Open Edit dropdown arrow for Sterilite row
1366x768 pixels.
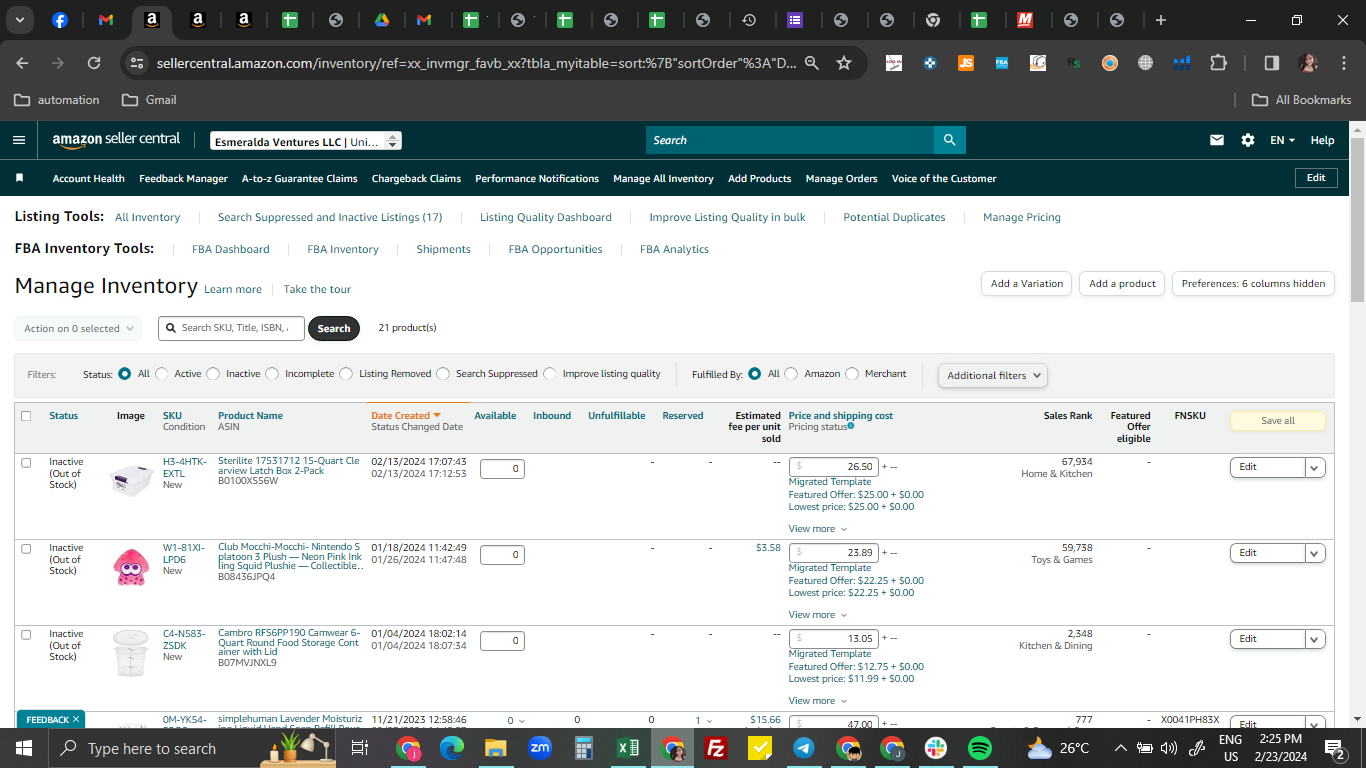click(x=1315, y=467)
